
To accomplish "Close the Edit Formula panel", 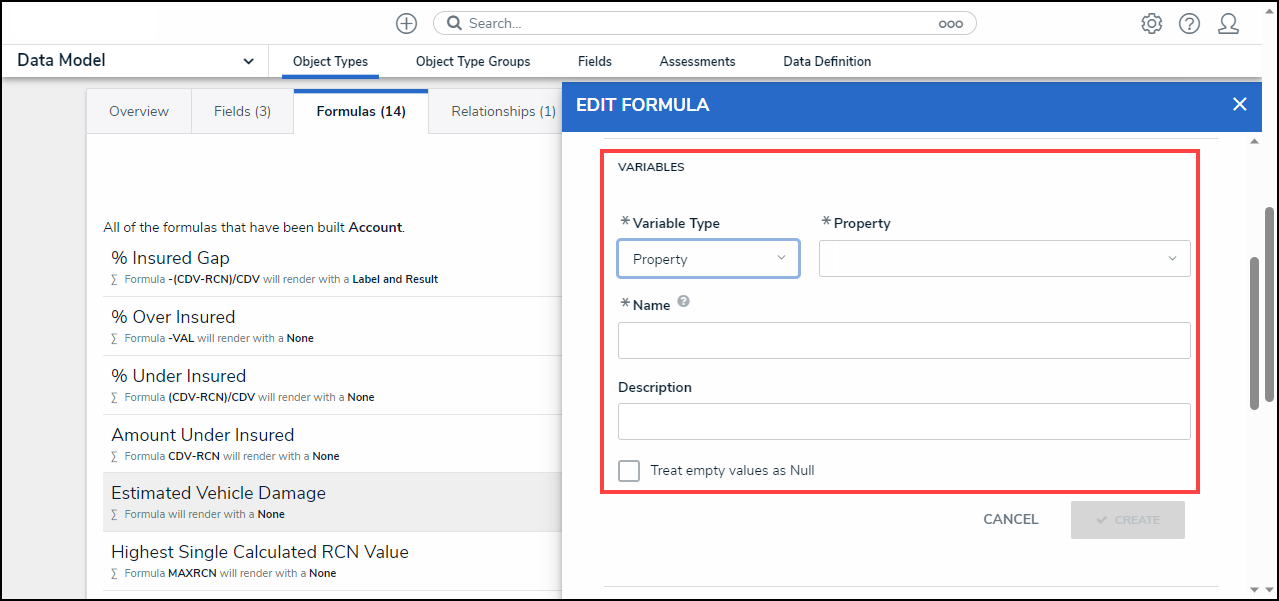I will click(x=1240, y=104).
